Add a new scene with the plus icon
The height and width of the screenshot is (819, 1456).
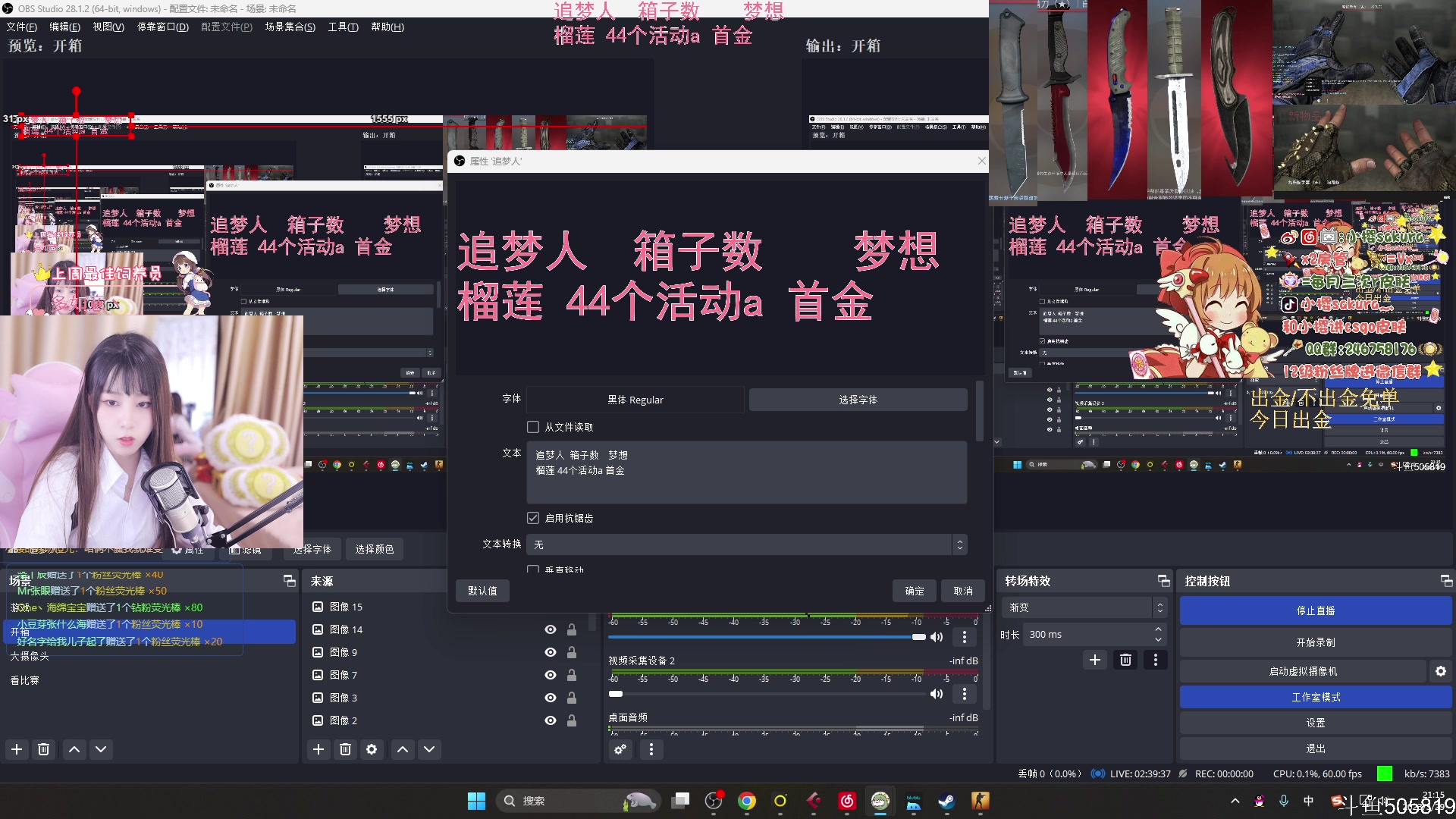click(x=17, y=749)
